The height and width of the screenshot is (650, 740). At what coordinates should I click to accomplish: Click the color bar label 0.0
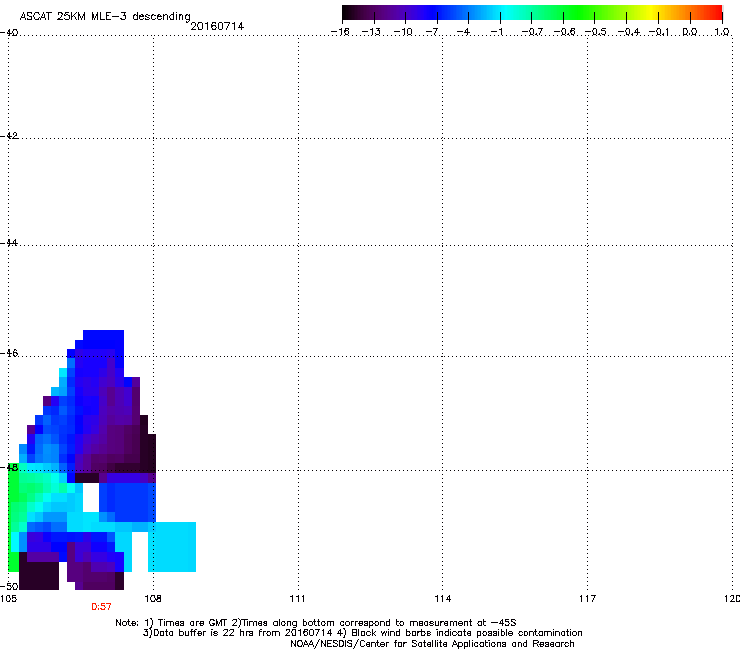690,32
